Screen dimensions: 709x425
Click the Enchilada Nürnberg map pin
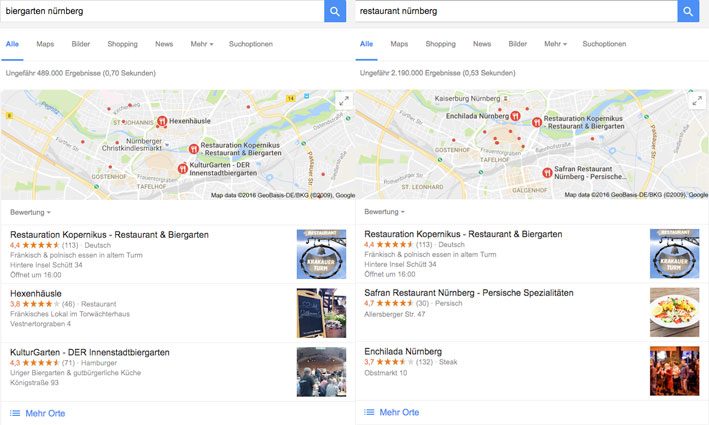click(515, 116)
